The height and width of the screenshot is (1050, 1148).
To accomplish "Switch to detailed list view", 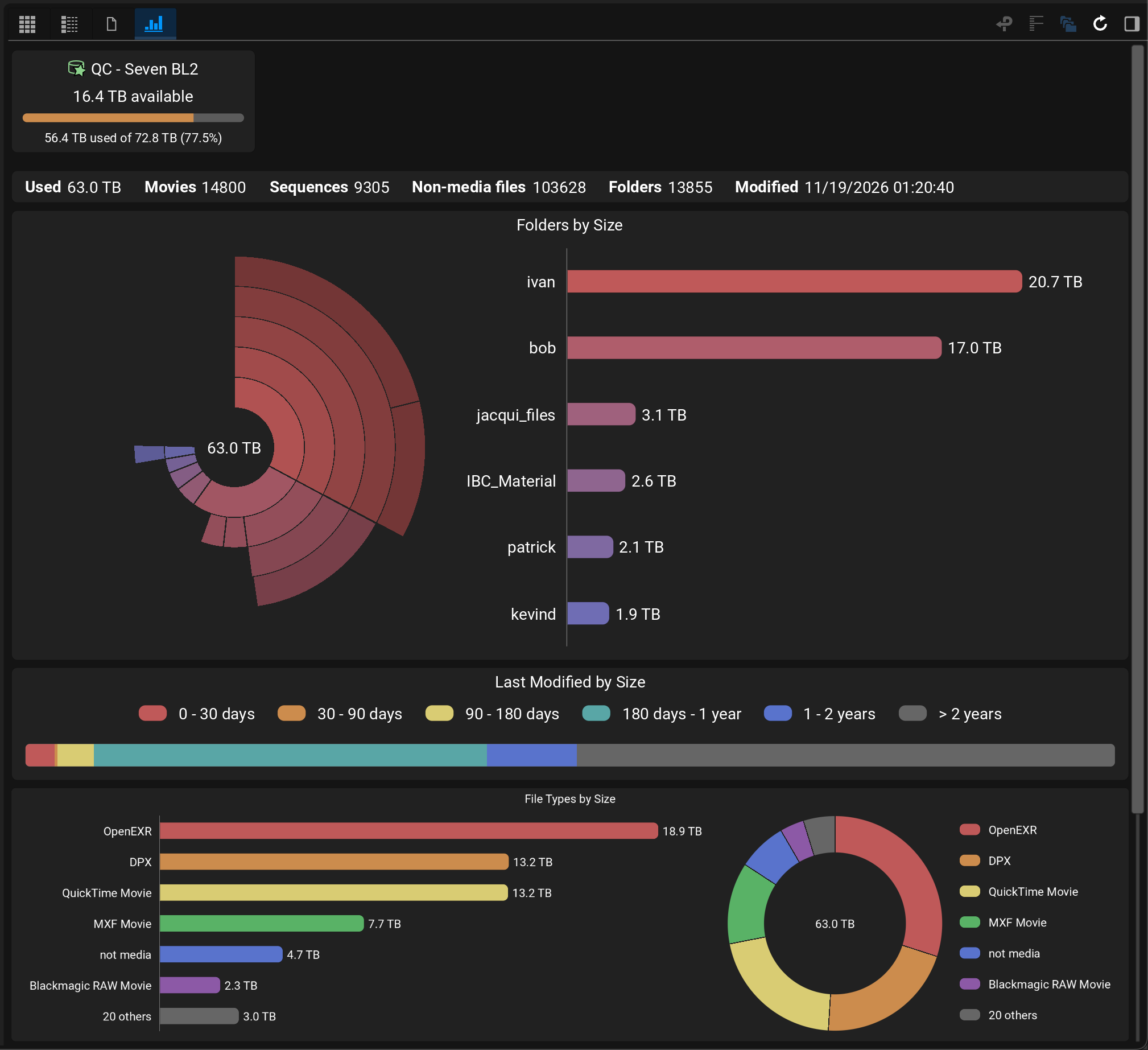I will pyautogui.click(x=69, y=24).
